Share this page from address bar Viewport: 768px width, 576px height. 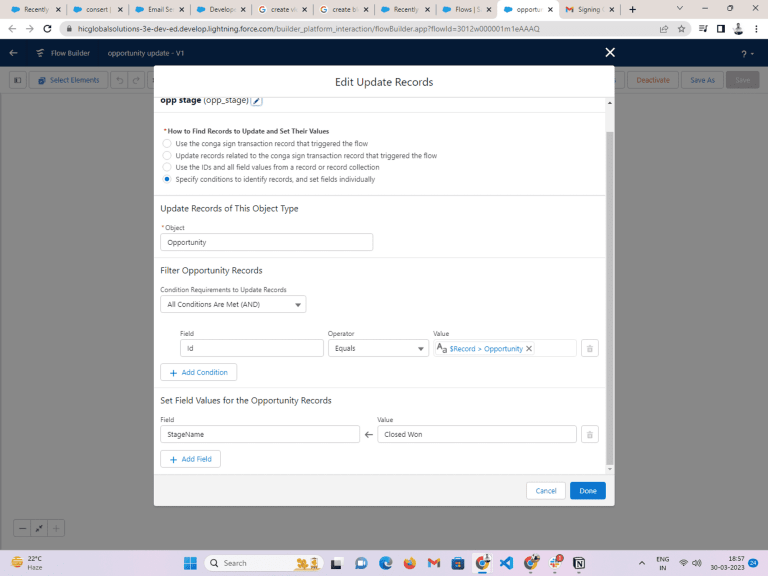(x=664, y=29)
